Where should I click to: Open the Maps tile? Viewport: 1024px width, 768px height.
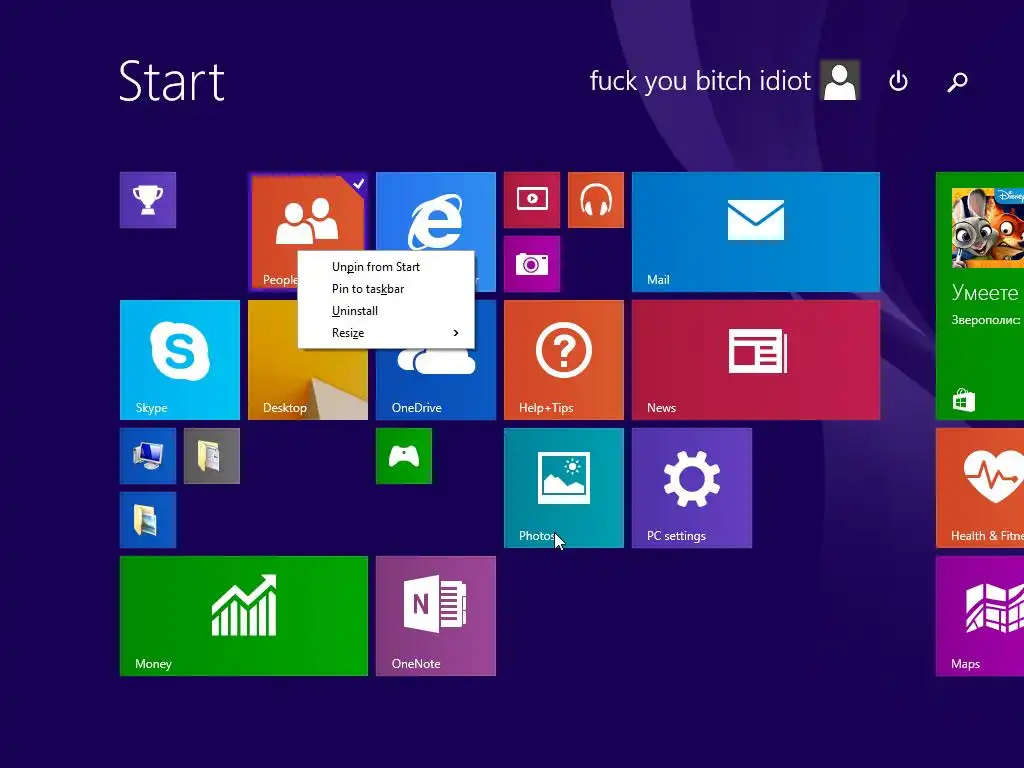click(x=980, y=616)
